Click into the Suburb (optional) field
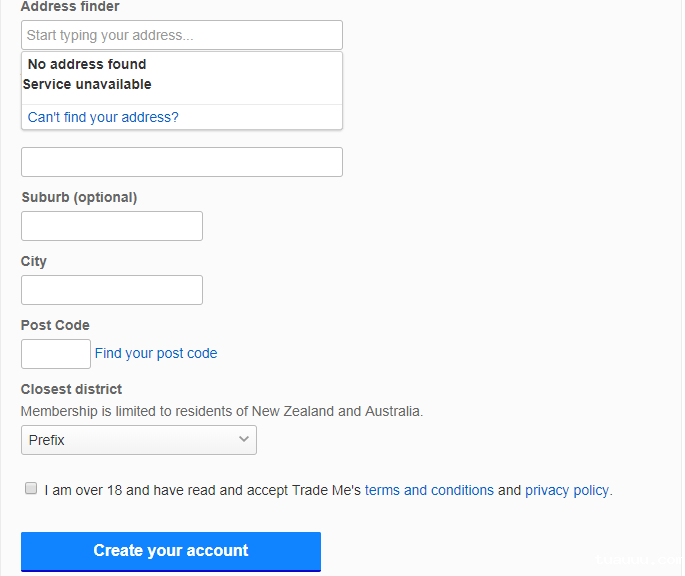 point(111,226)
